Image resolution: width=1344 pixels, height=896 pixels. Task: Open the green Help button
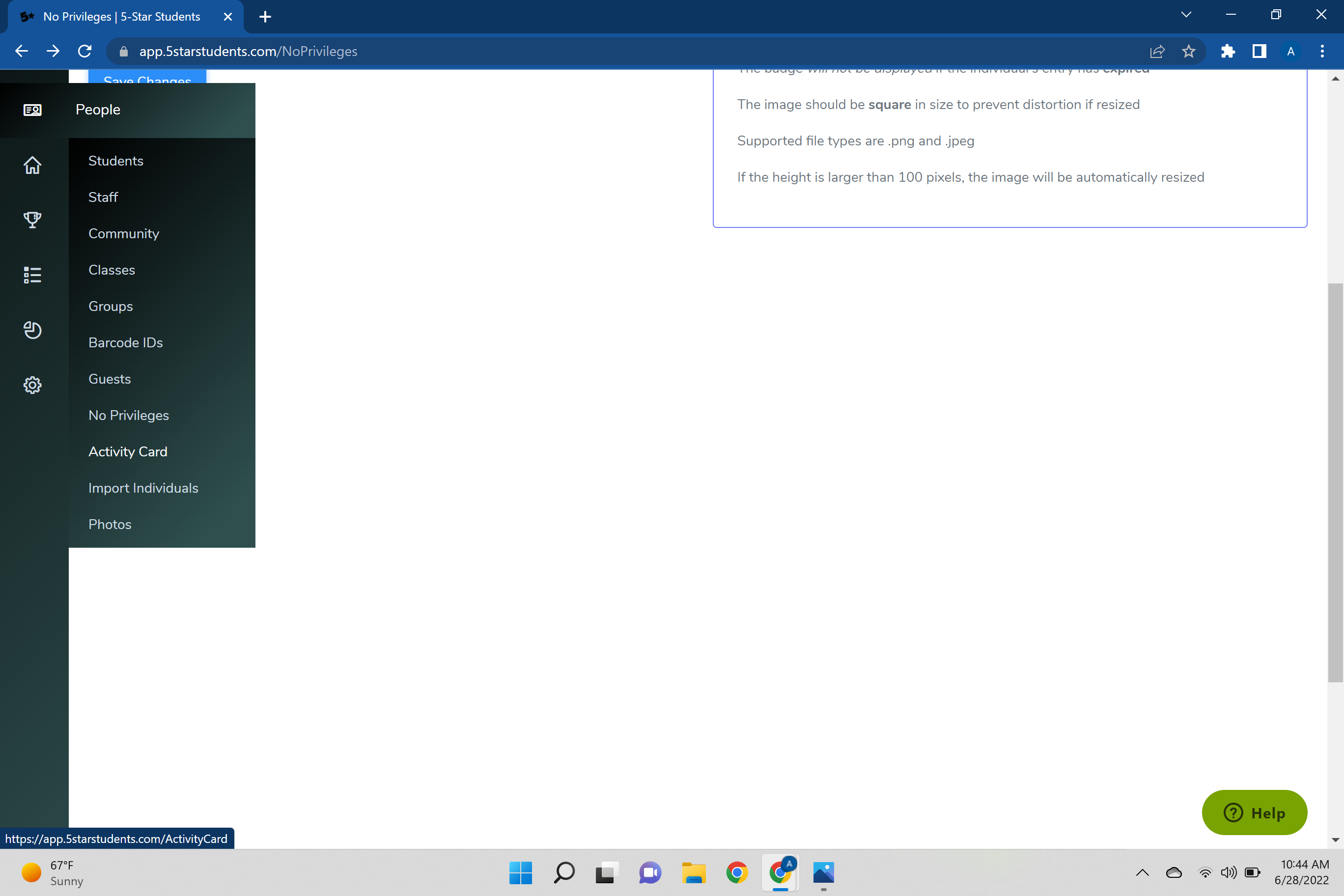(1255, 812)
